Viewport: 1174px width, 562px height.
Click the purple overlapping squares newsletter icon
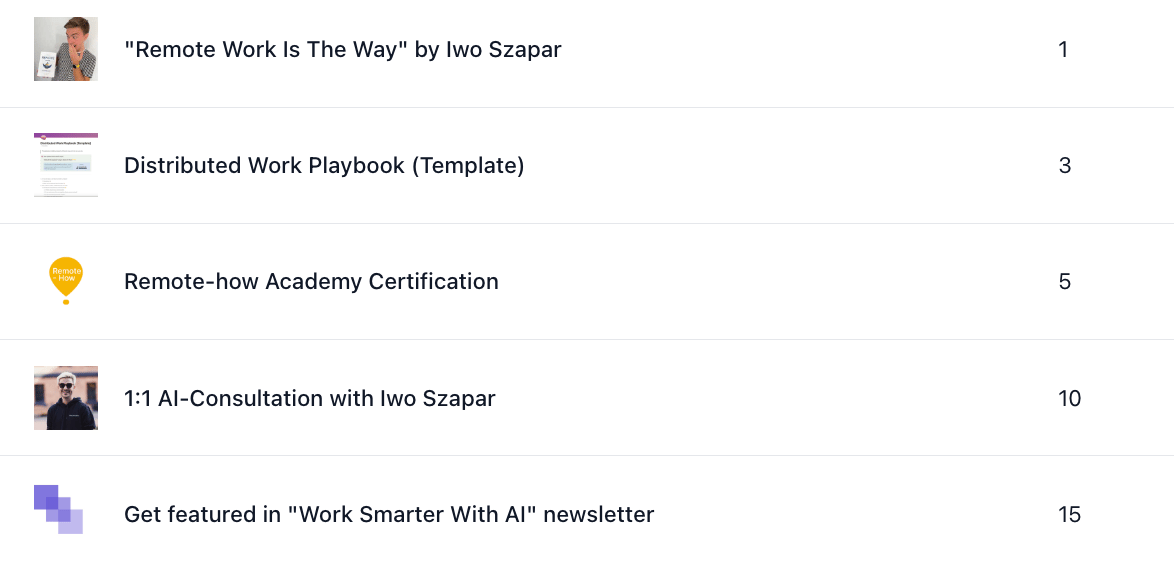pos(58,510)
